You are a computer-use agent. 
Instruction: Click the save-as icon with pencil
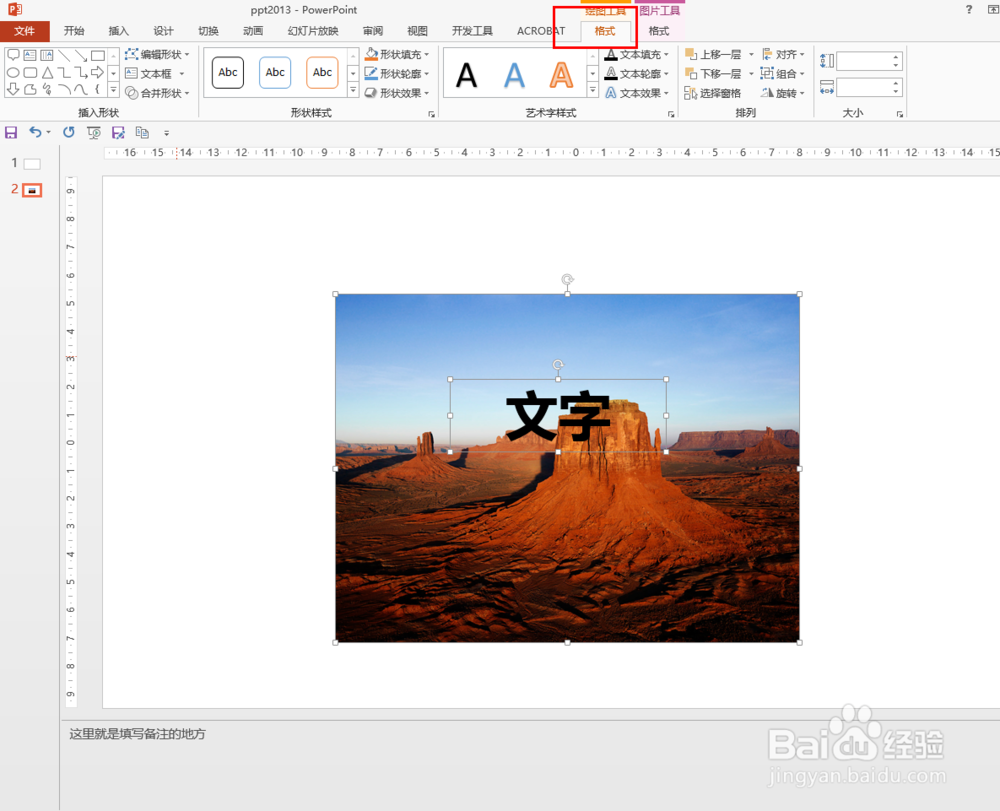point(118,133)
